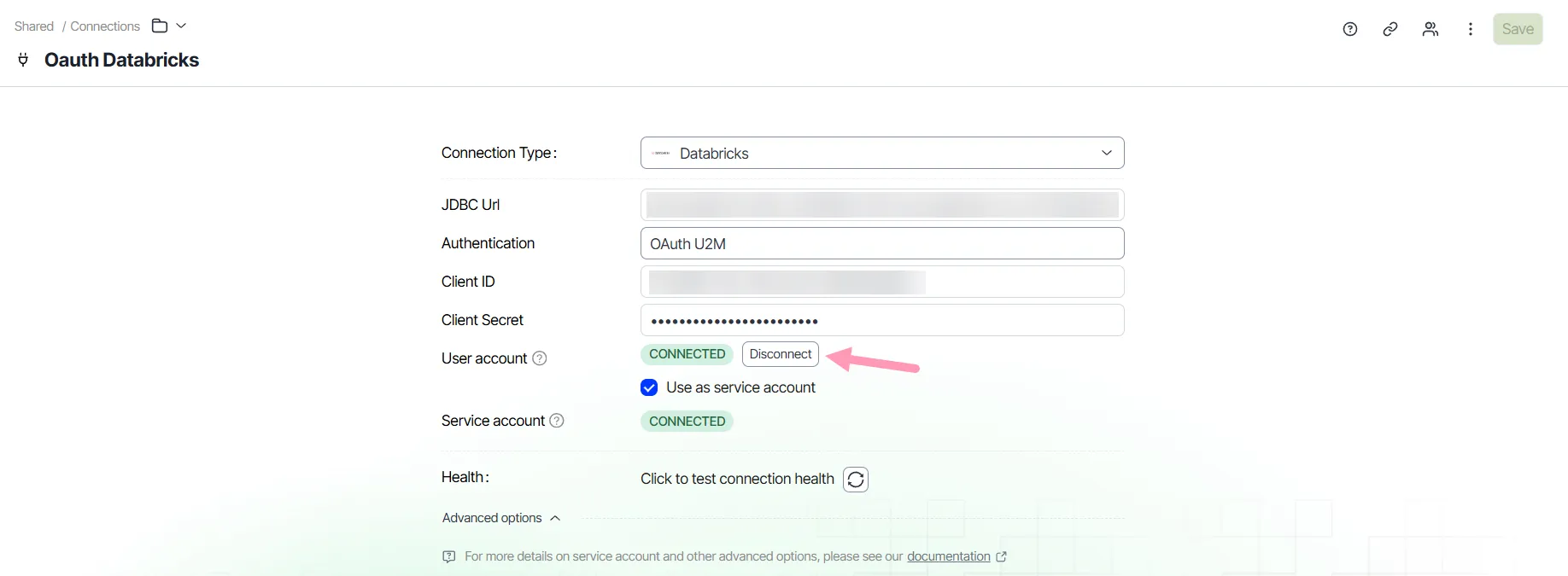Click the Authentication OAuth U2M field
1568x576 pixels.
(882, 243)
